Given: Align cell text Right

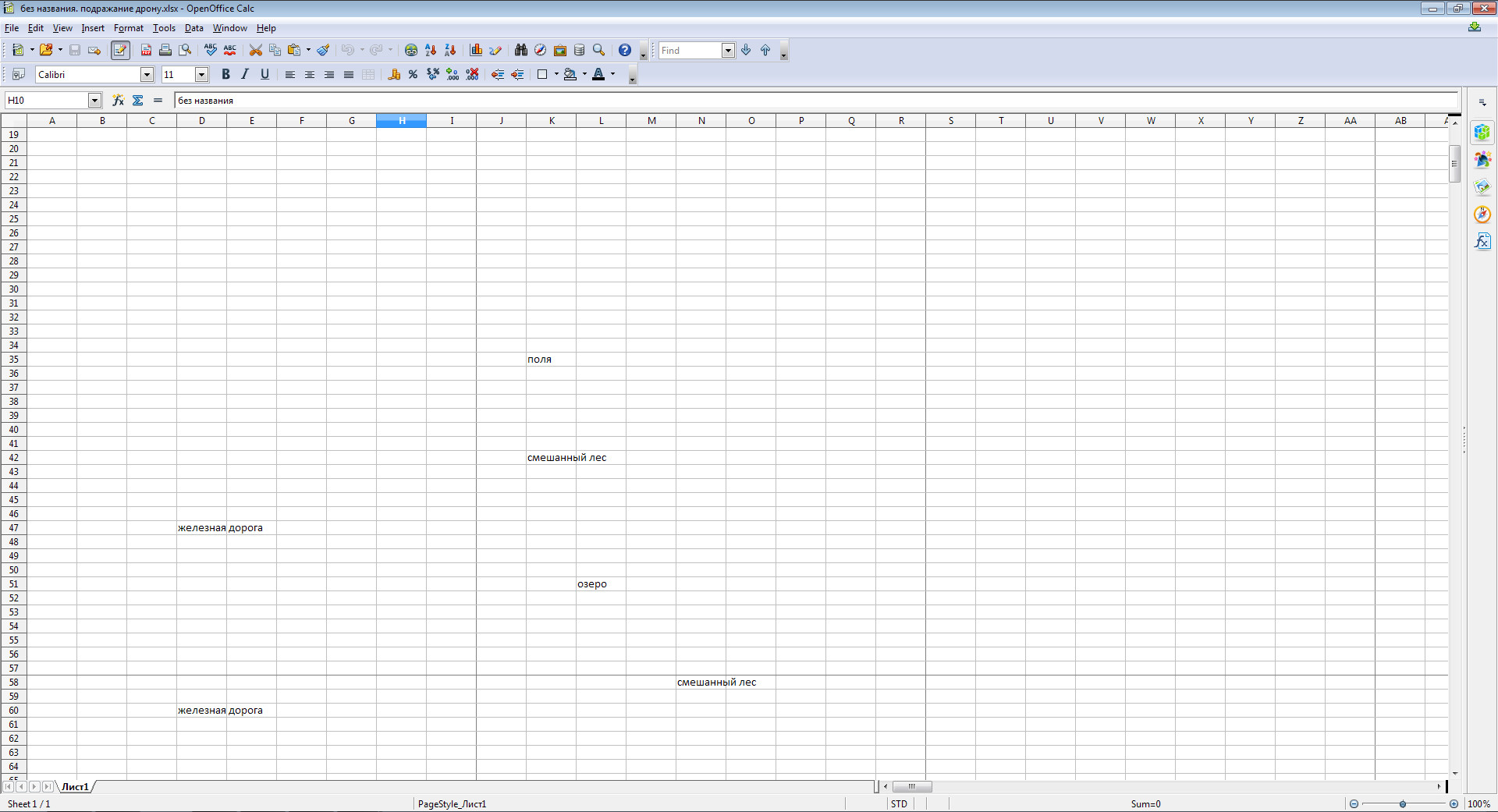Looking at the screenshot, I should [x=329, y=74].
